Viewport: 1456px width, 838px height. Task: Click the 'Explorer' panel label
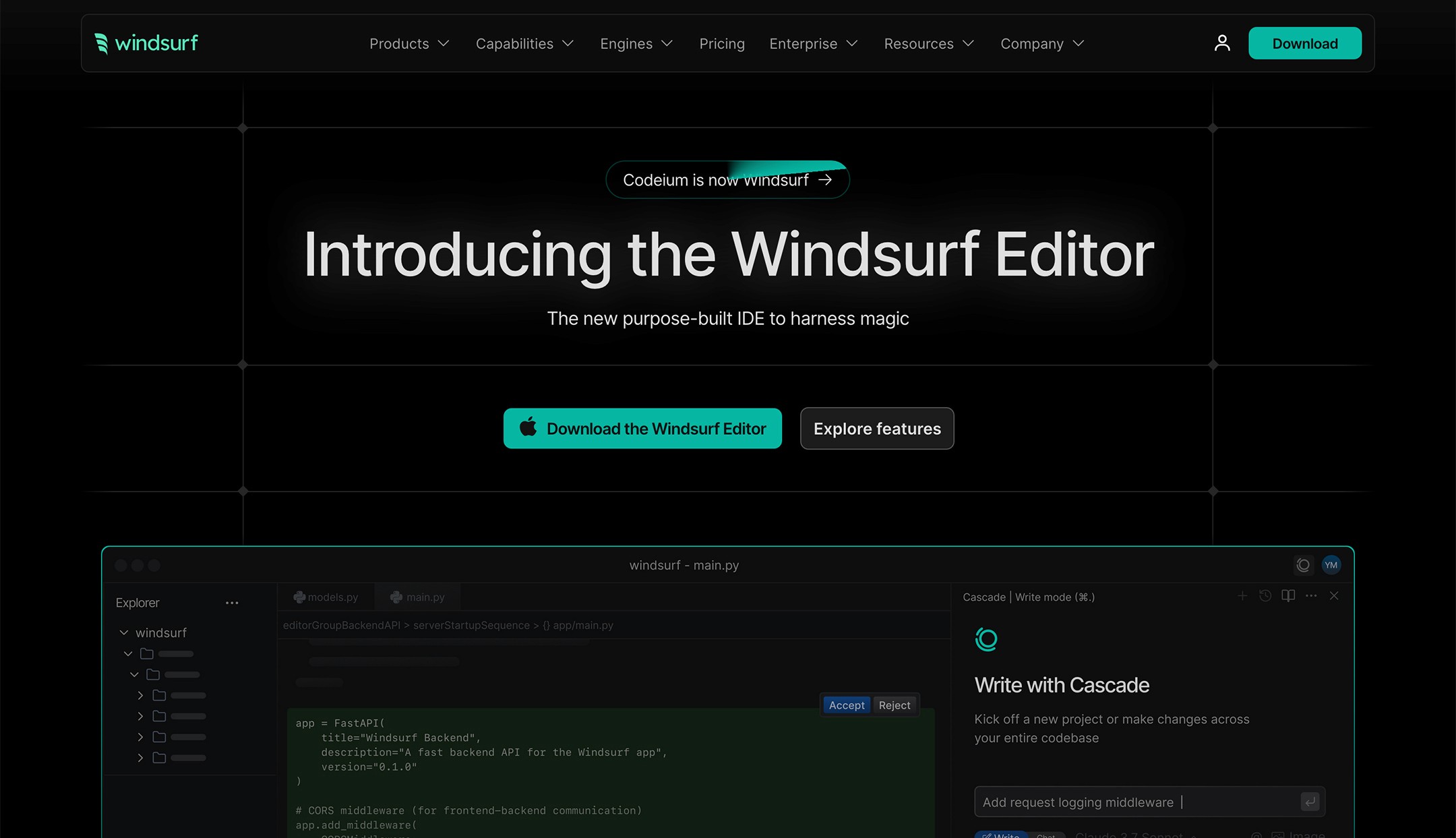click(138, 603)
